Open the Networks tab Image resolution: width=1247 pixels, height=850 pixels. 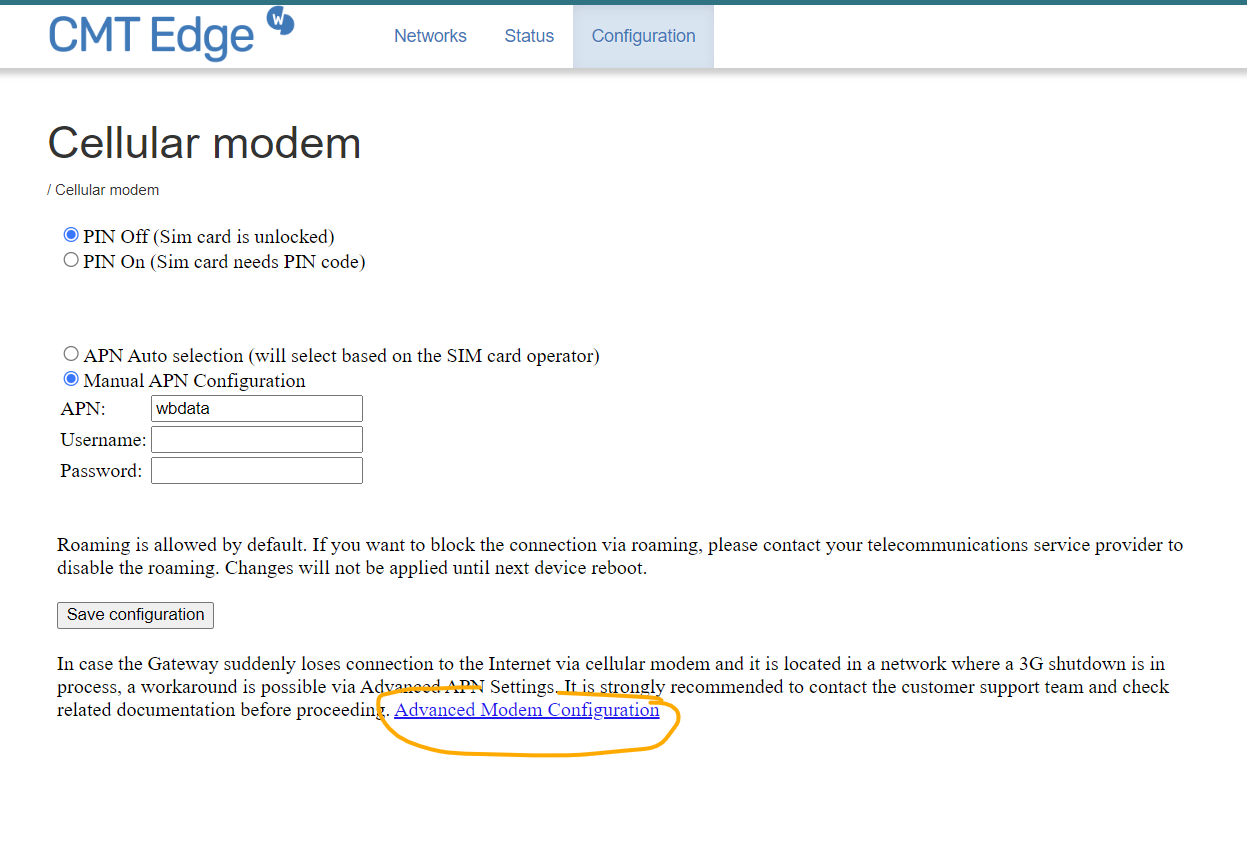tap(430, 36)
